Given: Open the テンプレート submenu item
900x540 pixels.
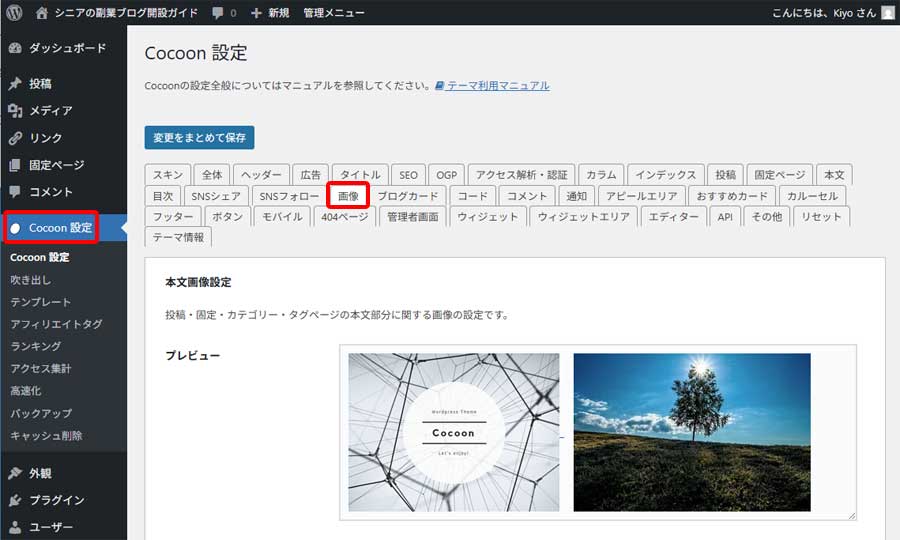Looking at the screenshot, I should 40,302.
